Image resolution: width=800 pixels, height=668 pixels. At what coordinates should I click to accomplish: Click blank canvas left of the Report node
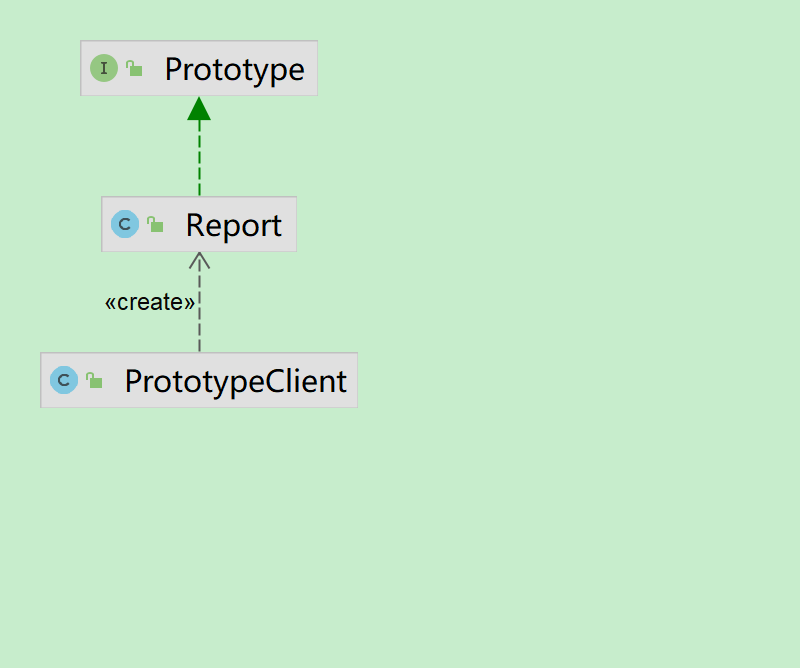click(50, 224)
